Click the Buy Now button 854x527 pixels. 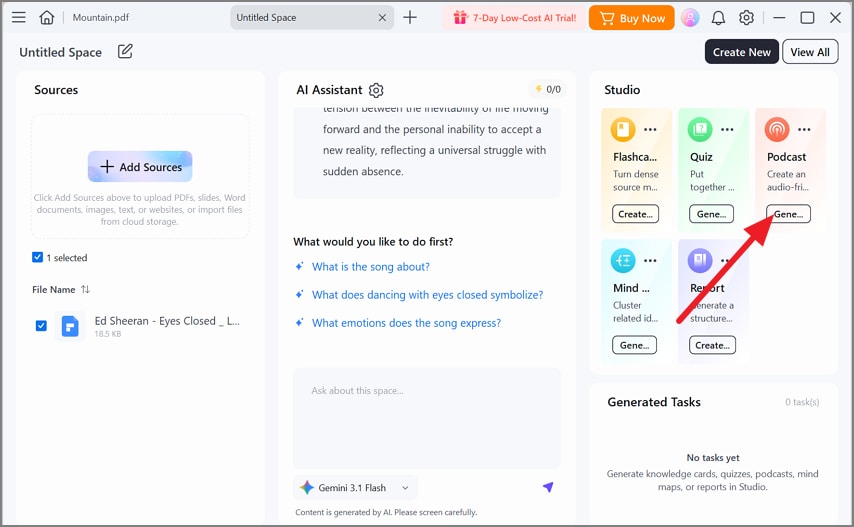tap(631, 18)
